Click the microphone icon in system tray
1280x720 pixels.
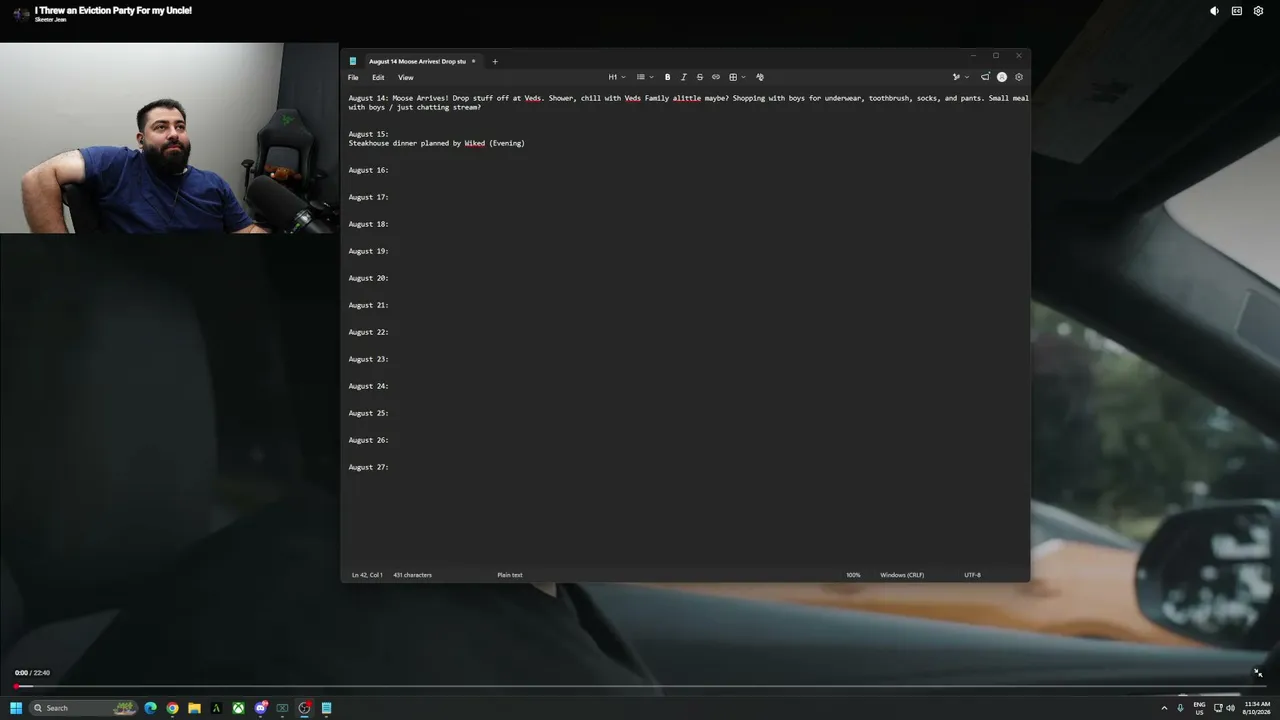tap(1181, 708)
